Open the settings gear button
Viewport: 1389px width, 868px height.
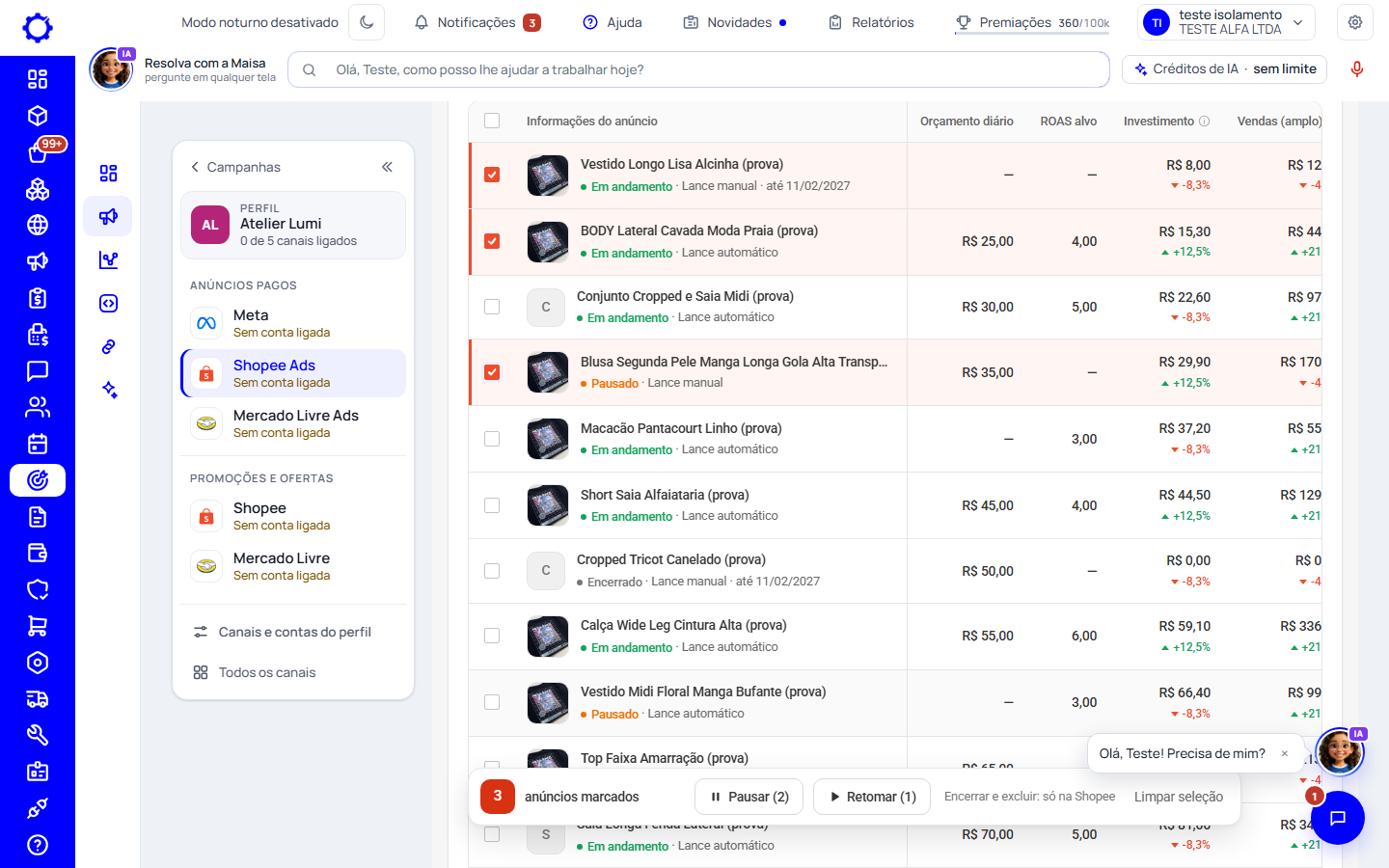click(1355, 22)
